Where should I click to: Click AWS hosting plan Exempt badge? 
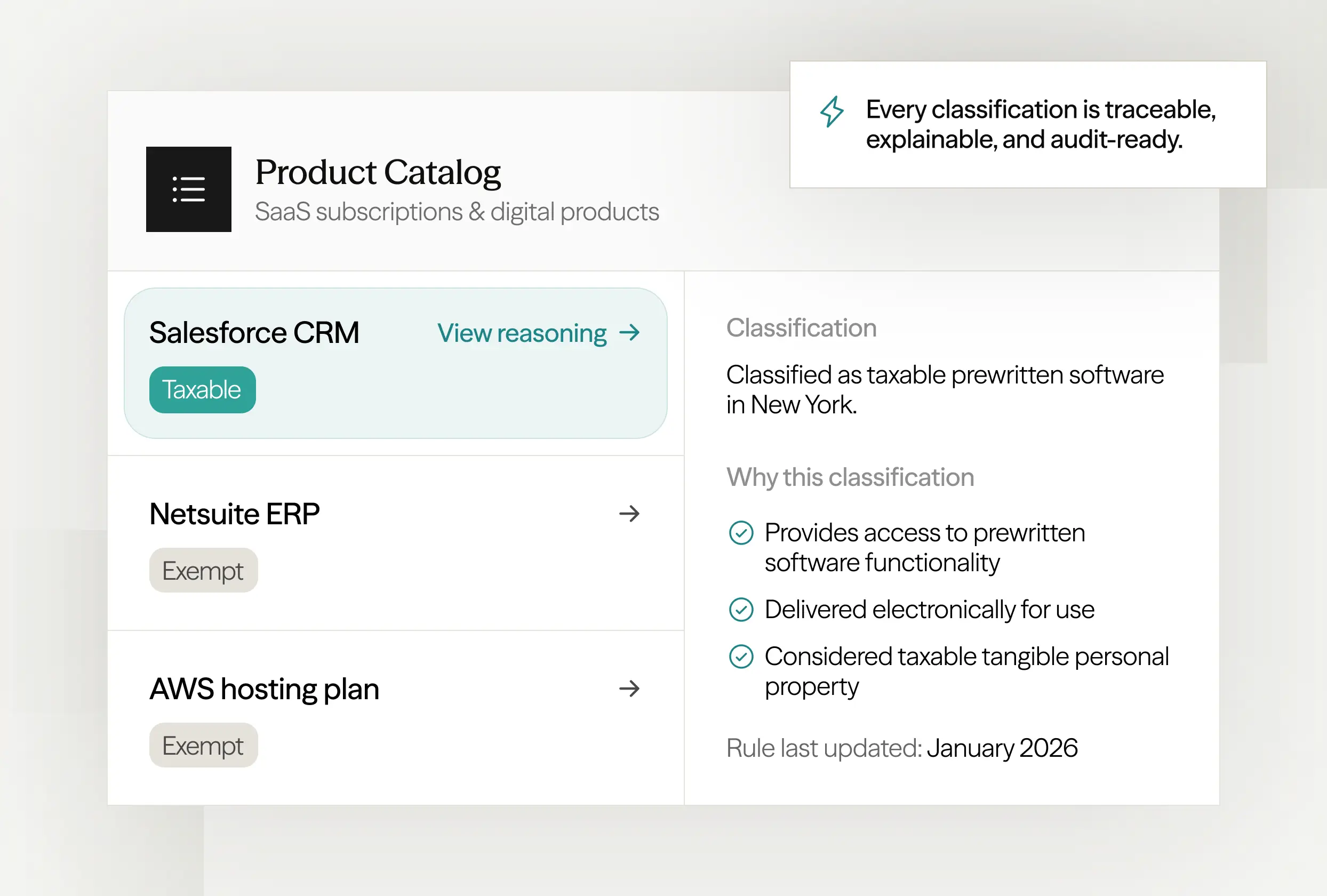click(203, 745)
